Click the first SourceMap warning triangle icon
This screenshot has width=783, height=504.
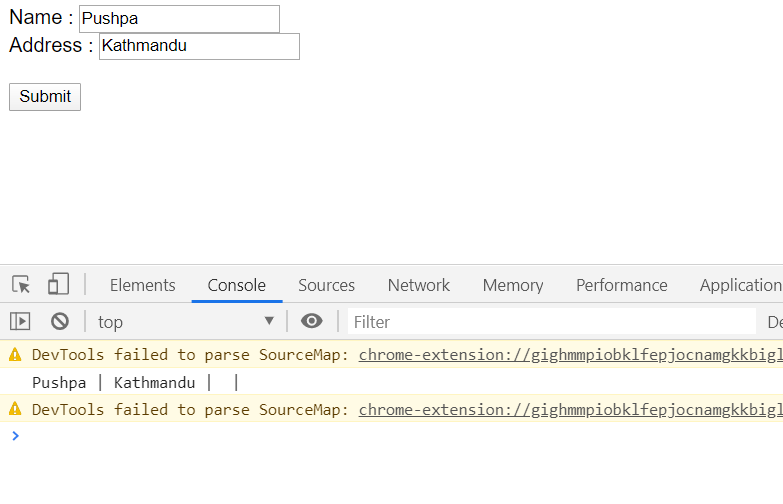[x=15, y=355]
